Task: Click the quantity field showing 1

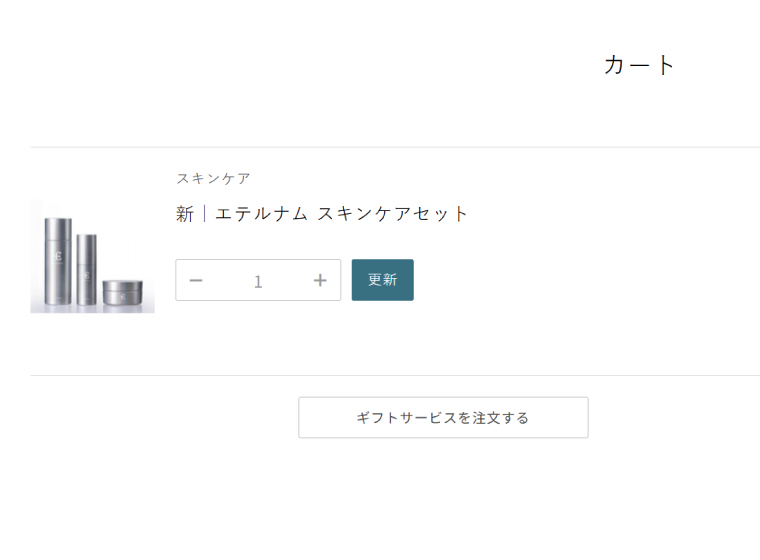Action: (x=258, y=281)
